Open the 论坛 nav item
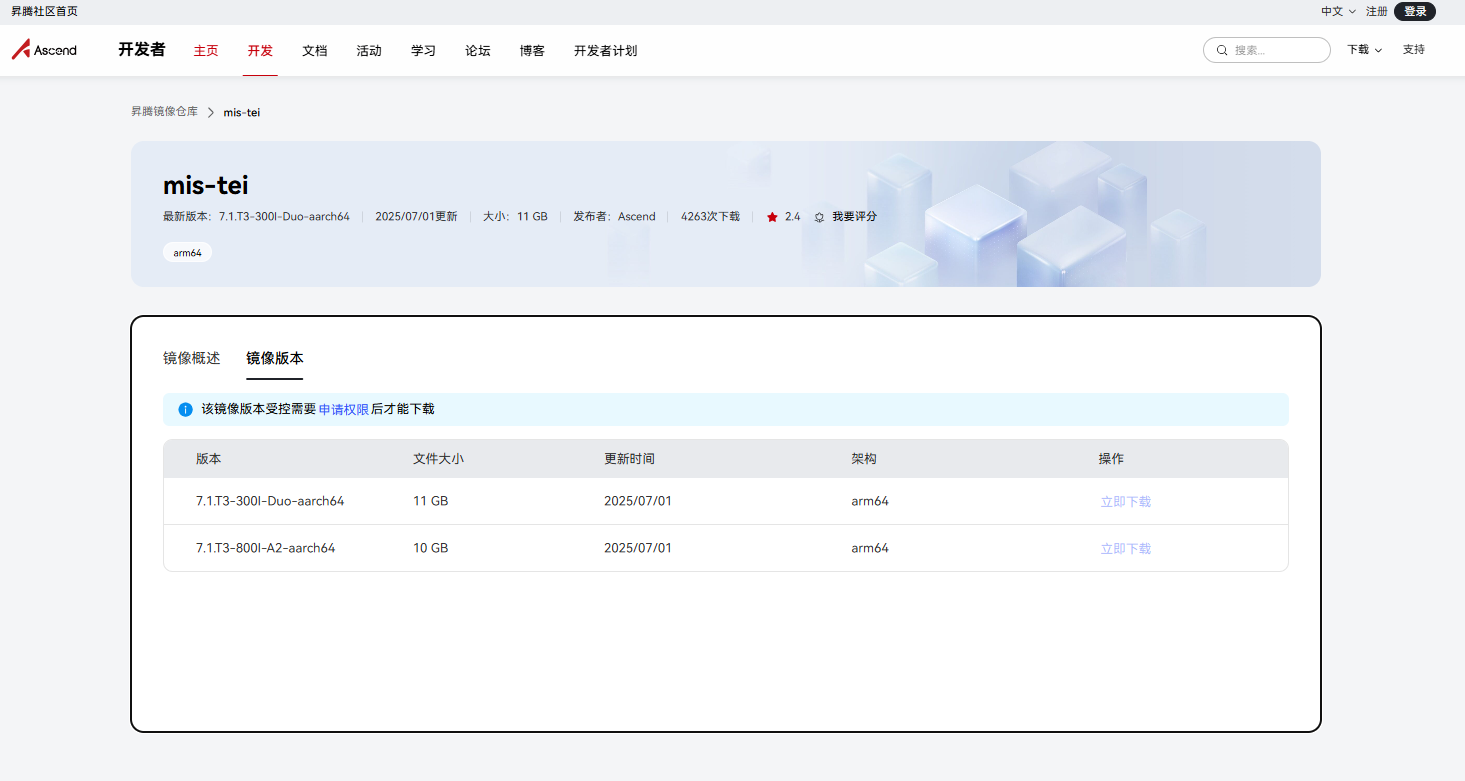 tap(478, 51)
